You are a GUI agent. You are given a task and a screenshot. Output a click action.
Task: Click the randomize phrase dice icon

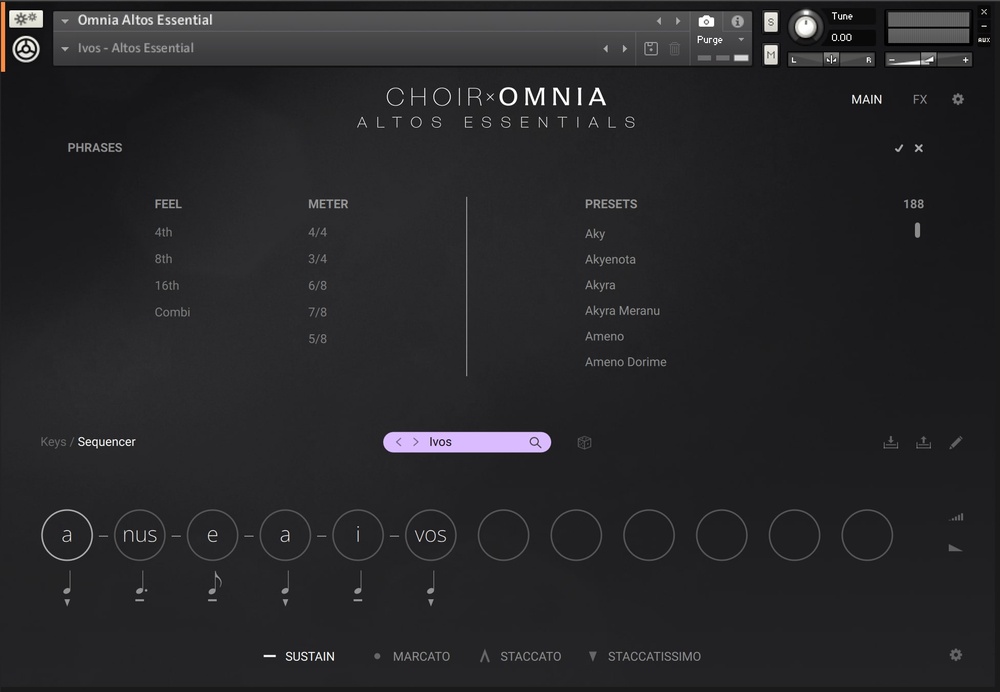click(584, 442)
